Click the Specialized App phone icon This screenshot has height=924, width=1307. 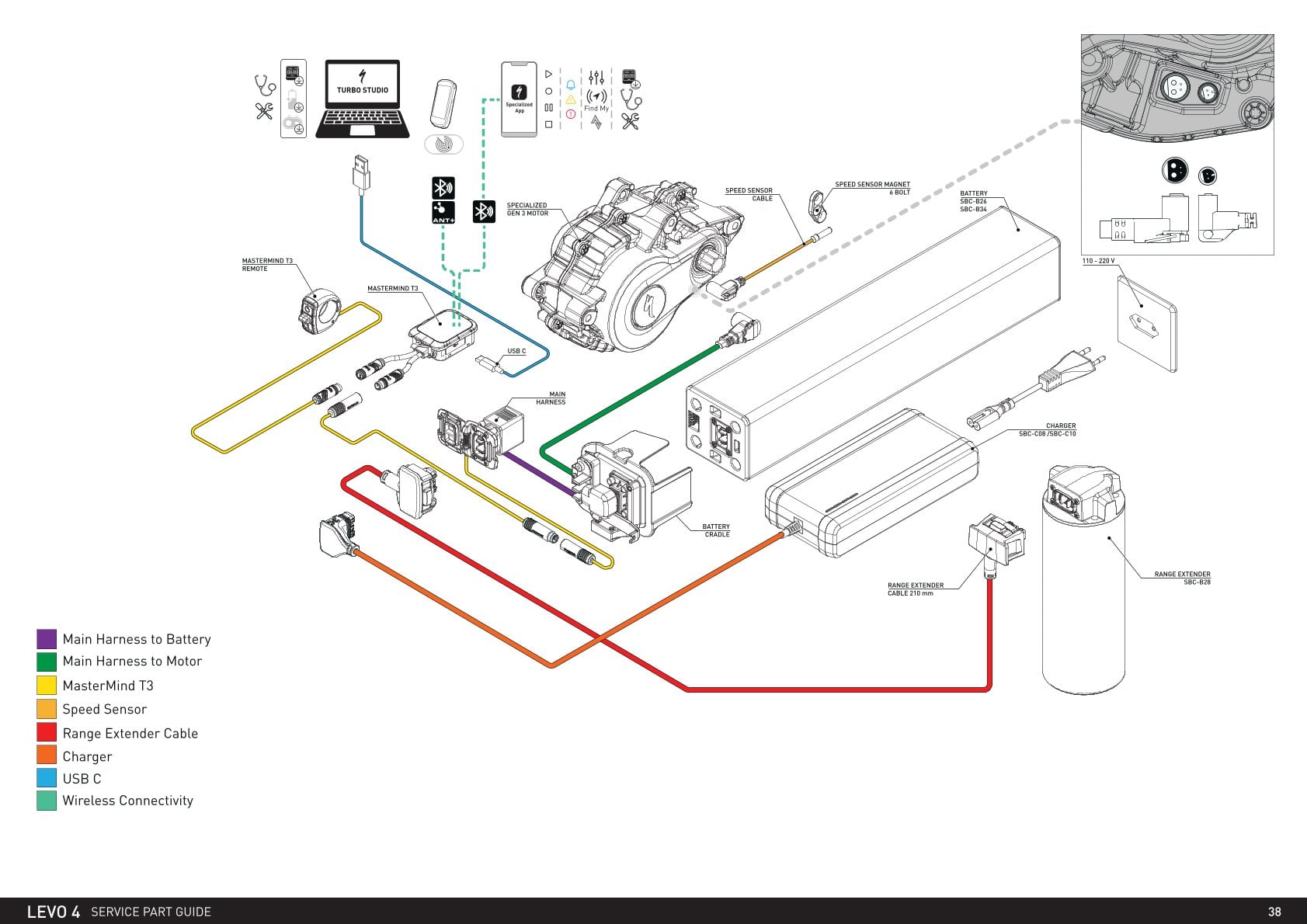click(519, 99)
